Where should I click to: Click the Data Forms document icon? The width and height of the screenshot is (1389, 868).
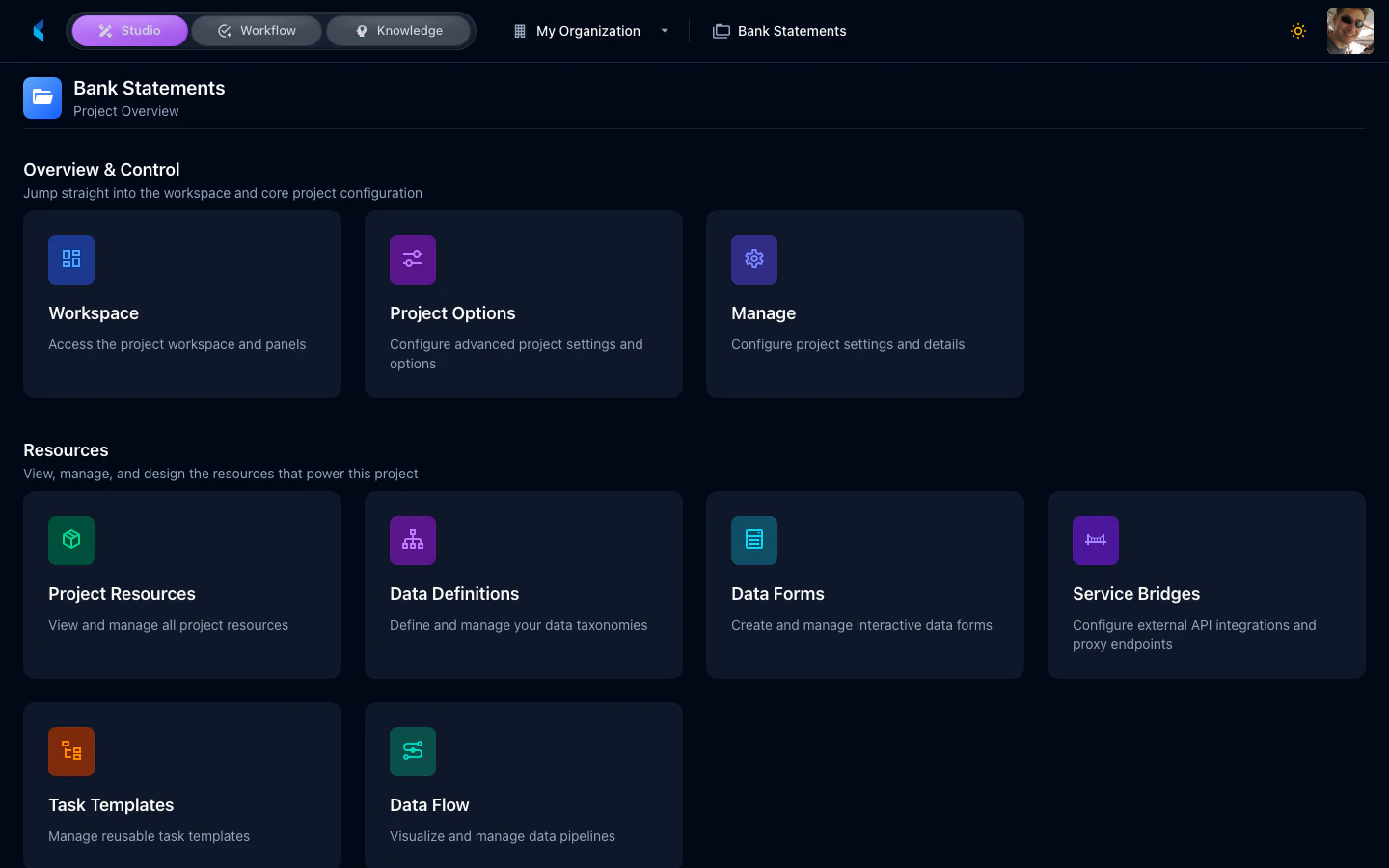coord(754,540)
